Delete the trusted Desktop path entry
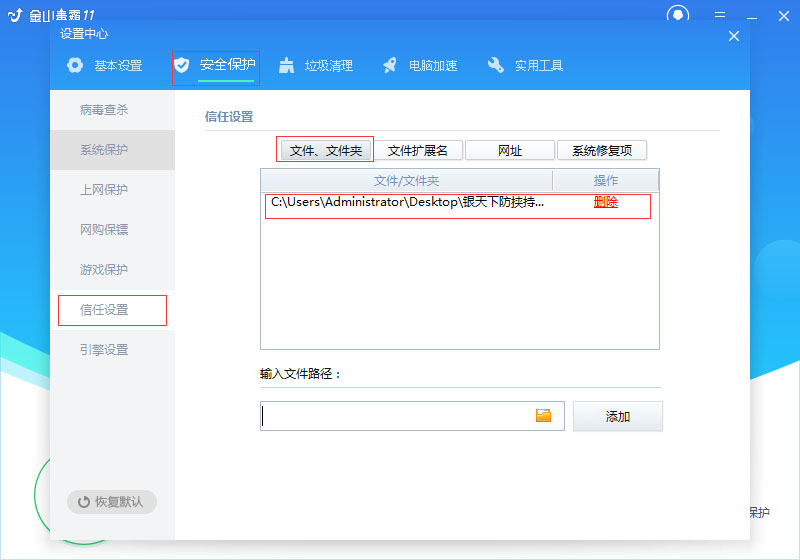Viewport: 800px width, 560px height. 606,202
